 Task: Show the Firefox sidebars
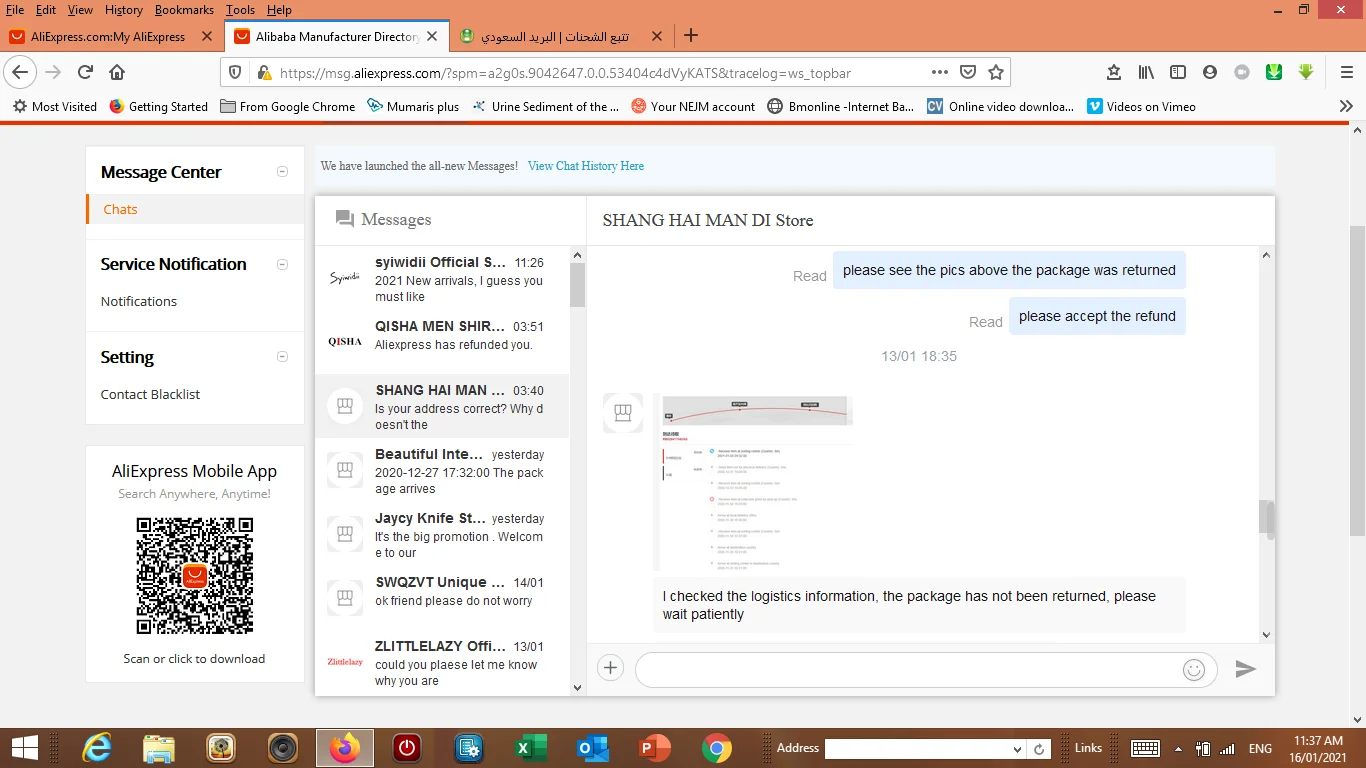tap(1178, 72)
